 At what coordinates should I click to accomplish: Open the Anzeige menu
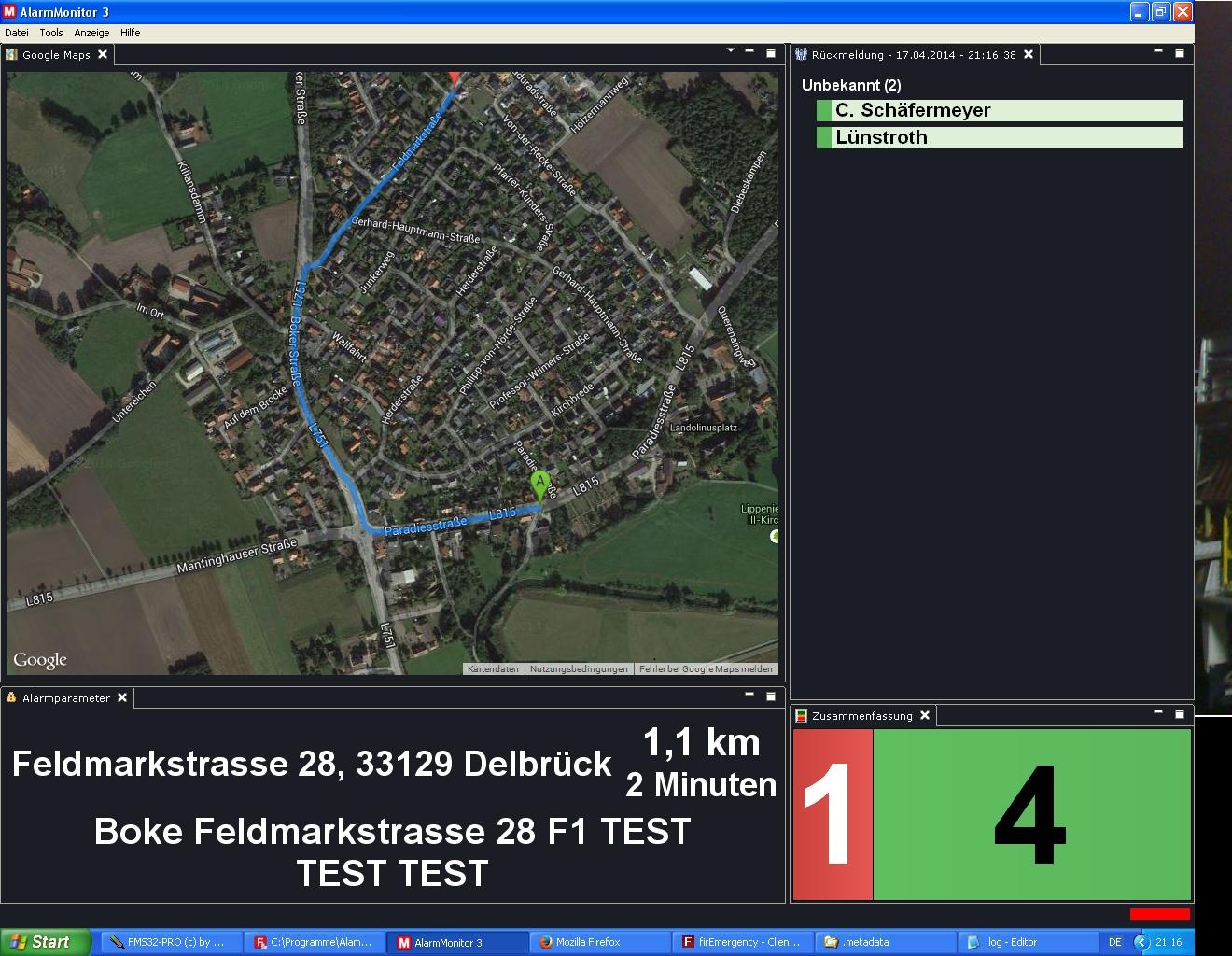point(91,33)
